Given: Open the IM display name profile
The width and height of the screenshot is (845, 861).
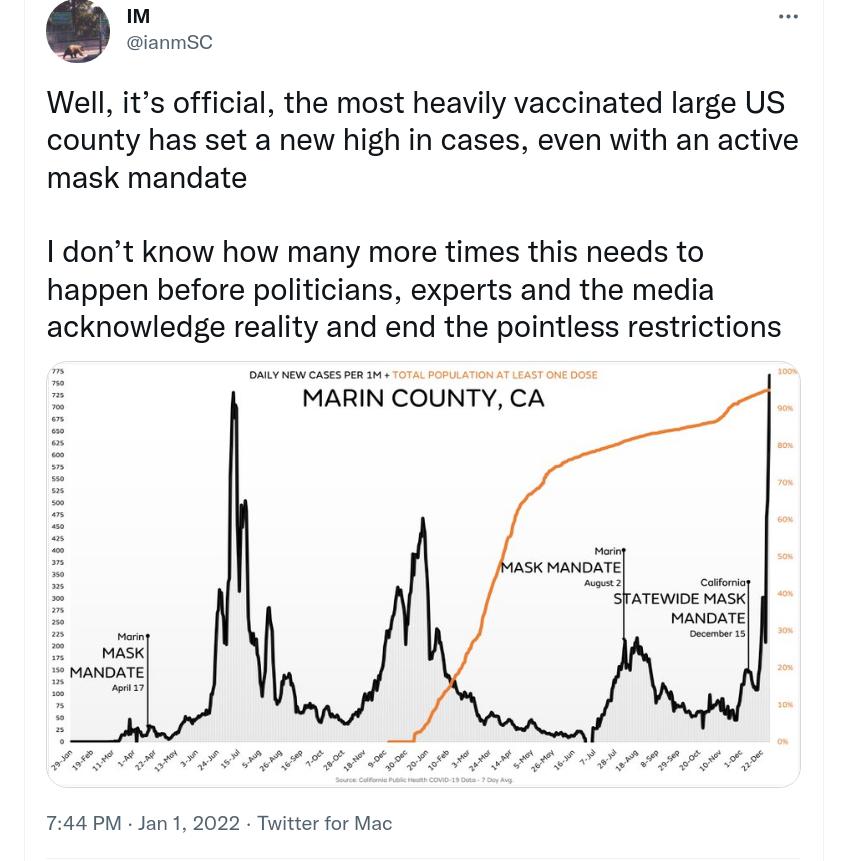Looking at the screenshot, I should [x=138, y=16].
